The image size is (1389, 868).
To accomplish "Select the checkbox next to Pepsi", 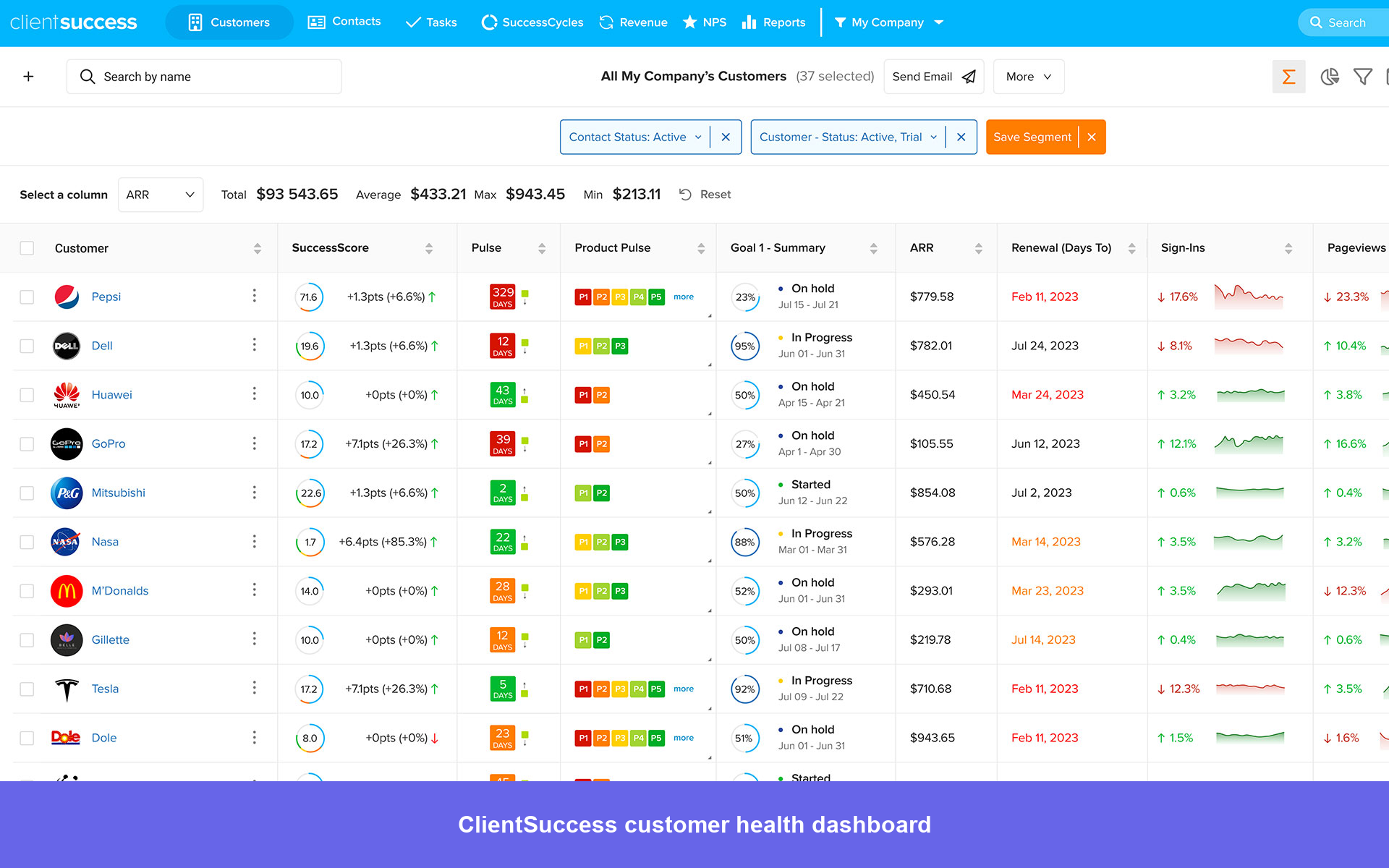I will click(x=27, y=297).
